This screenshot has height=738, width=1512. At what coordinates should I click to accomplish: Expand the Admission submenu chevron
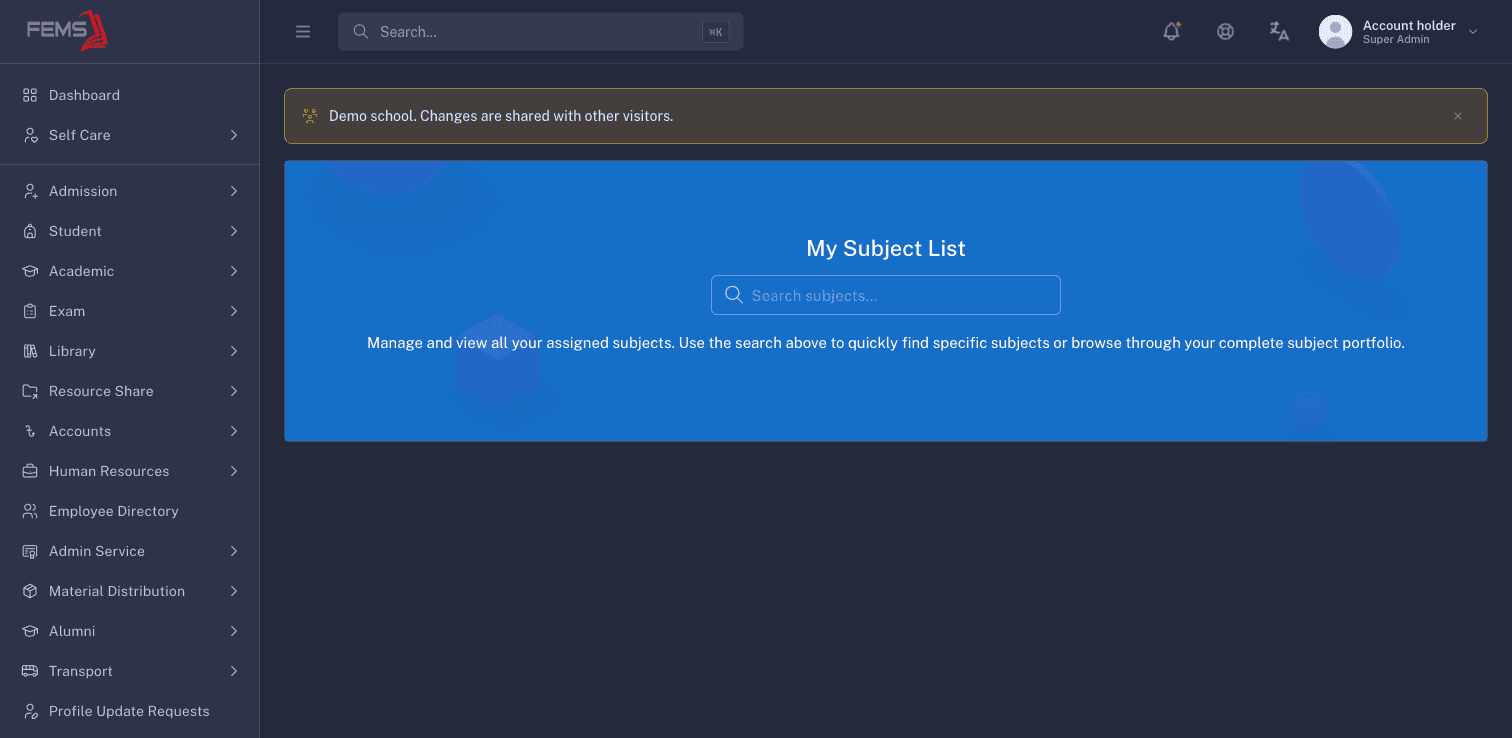tap(234, 191)
